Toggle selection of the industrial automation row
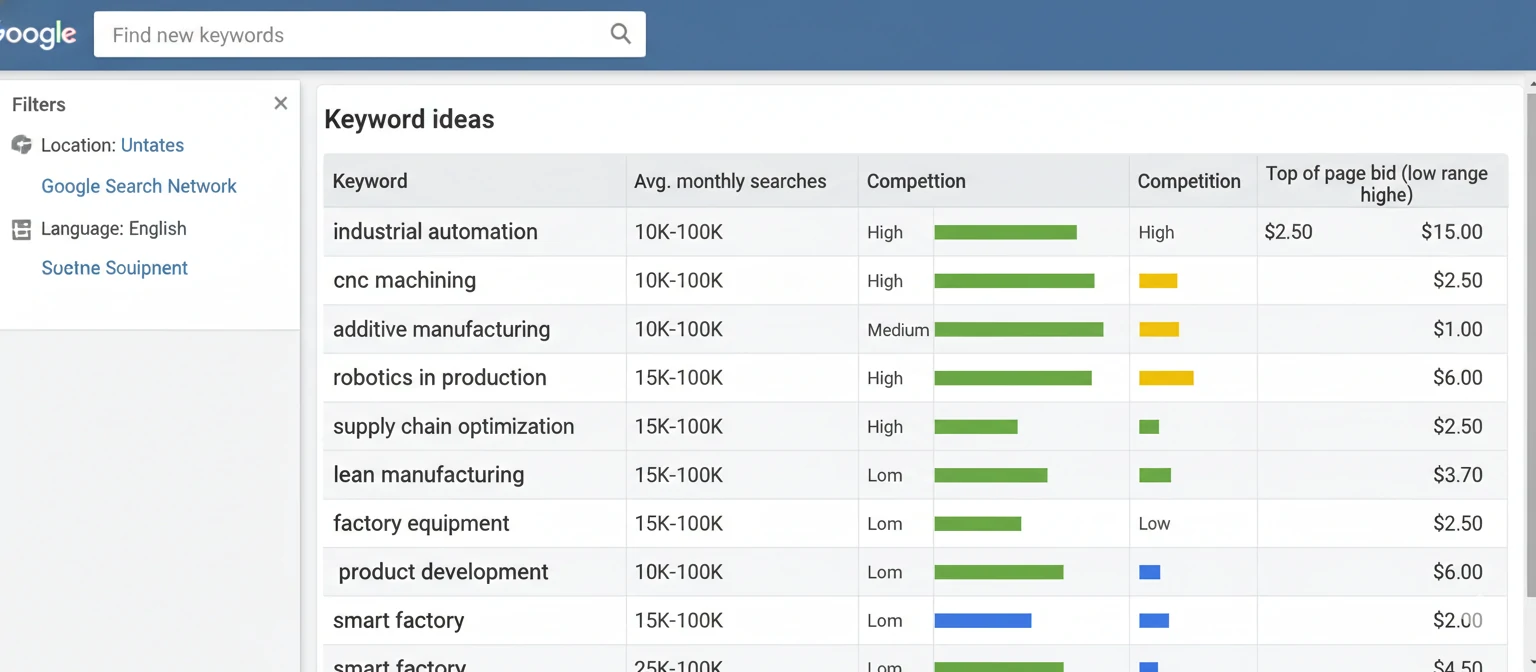The image size is (1536, 672). (x=435, y=231)
